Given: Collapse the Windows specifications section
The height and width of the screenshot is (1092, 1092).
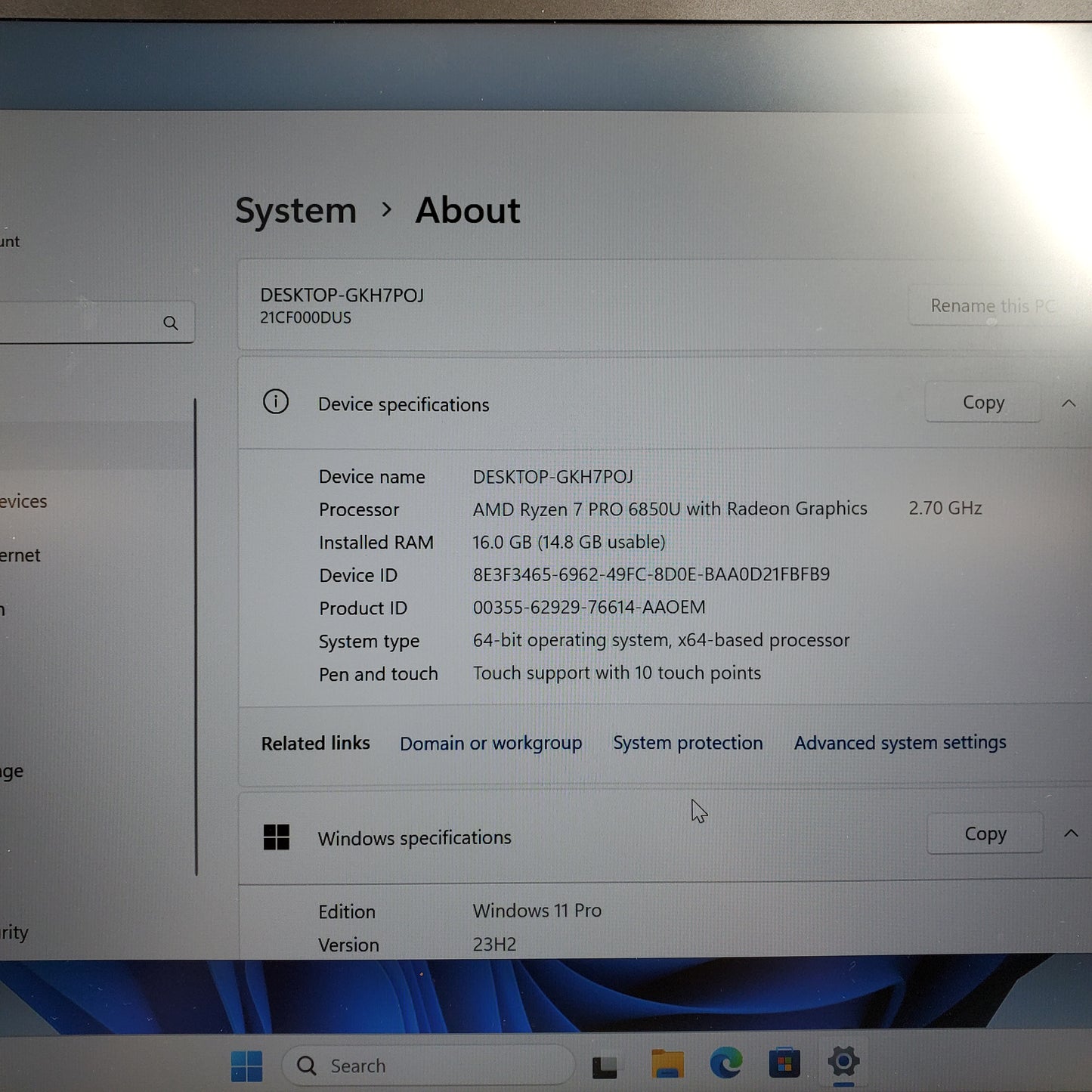Looking at the screenshot, I should (x=1071, y=833).
